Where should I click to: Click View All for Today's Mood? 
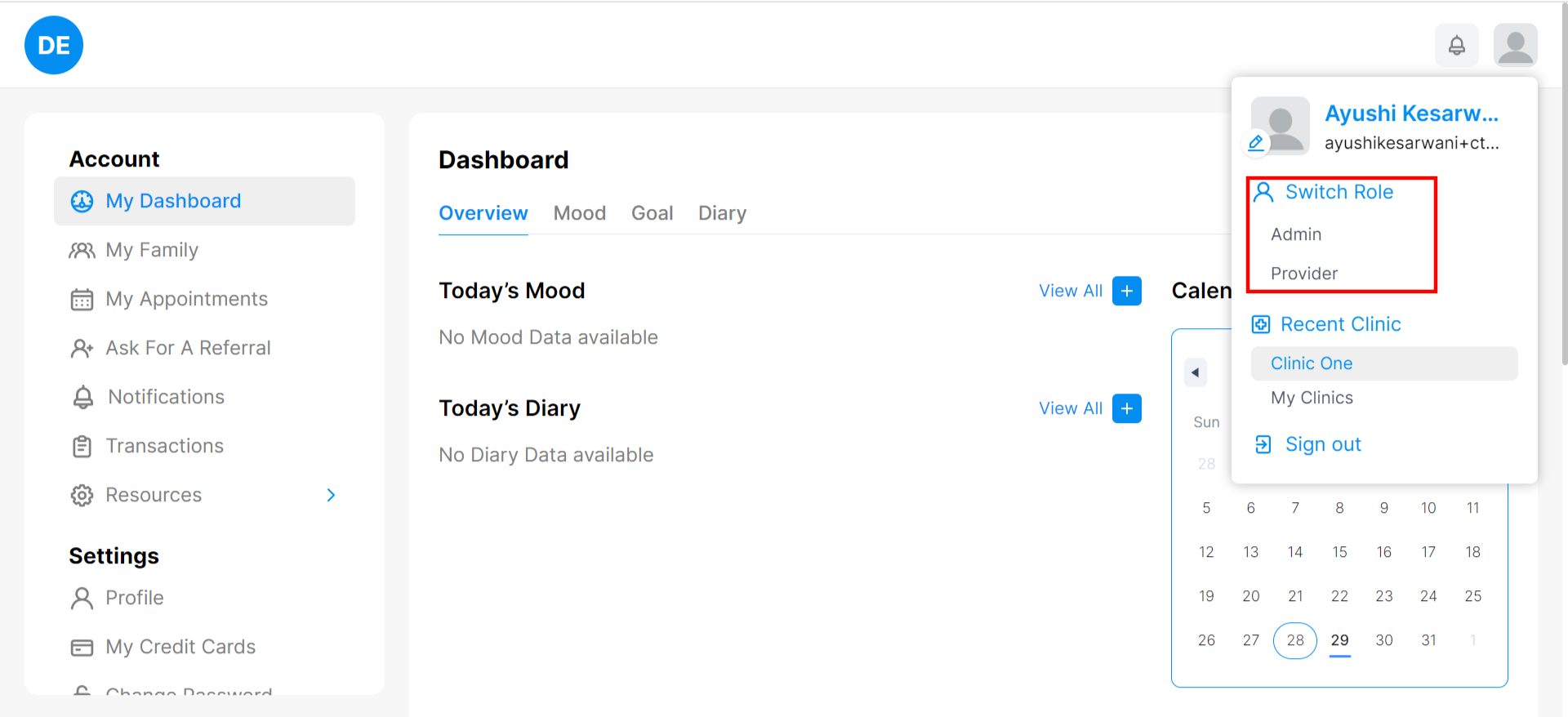[x=1070, y=291]
